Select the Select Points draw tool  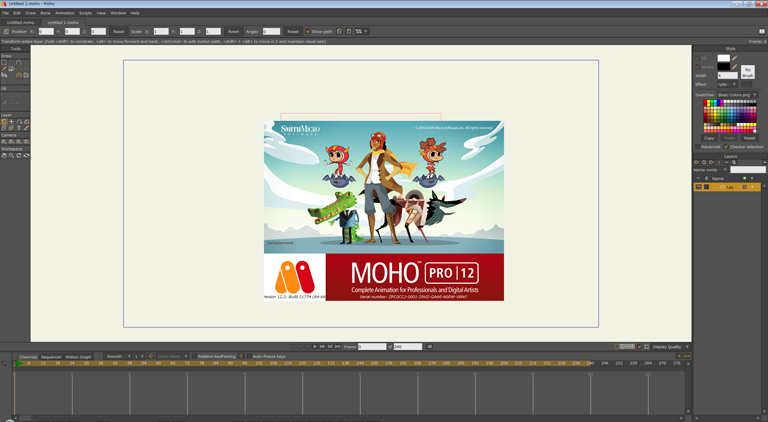pos(4,62)
